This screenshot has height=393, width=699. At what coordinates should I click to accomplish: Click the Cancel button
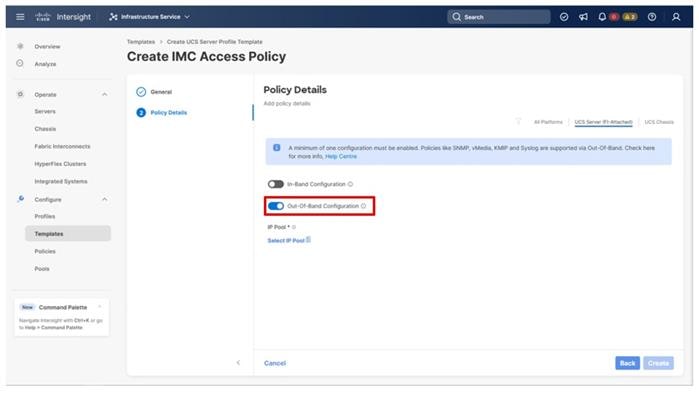click(275, 363)
